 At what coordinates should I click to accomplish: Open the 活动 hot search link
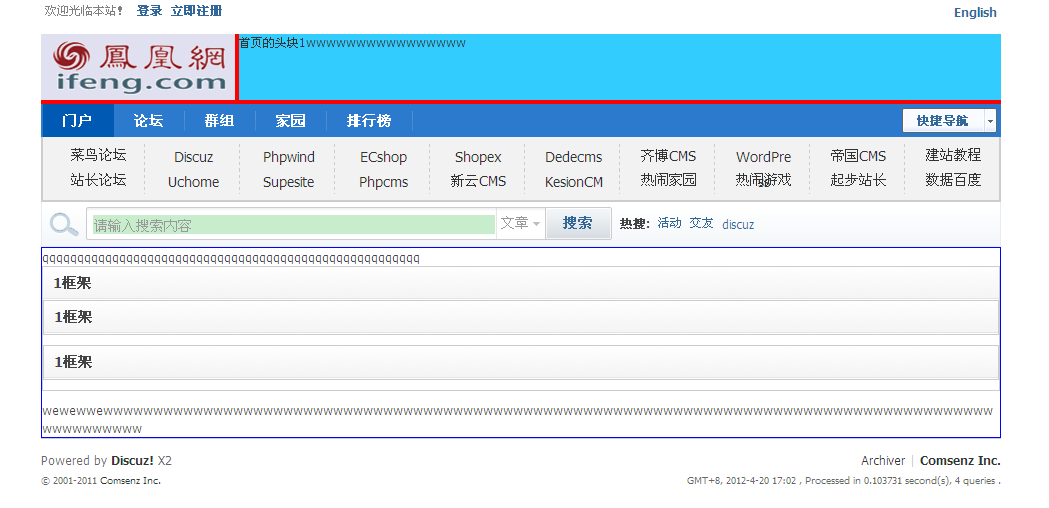pos(669,224)
